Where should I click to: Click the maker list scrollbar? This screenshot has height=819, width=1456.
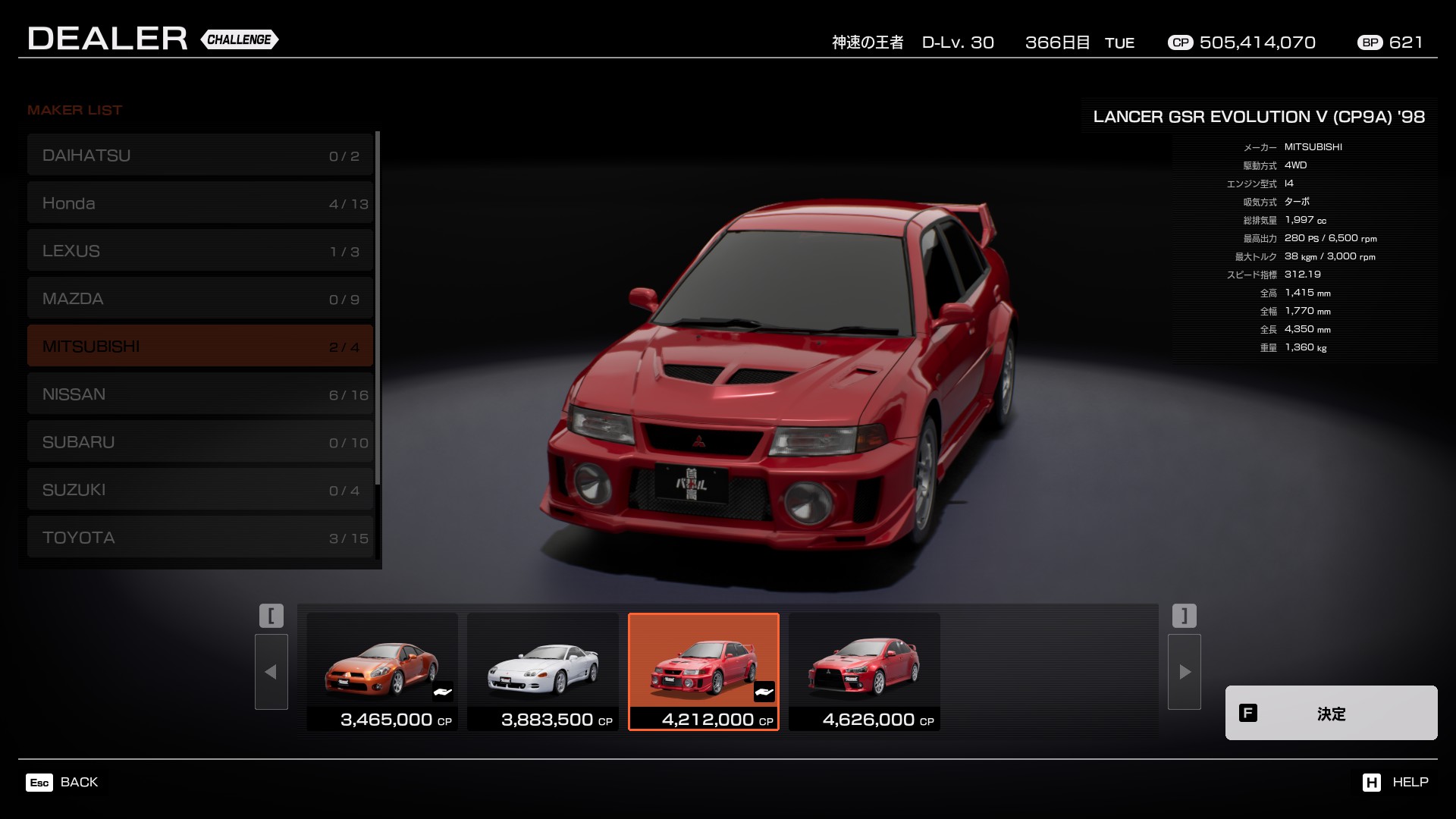point(378,307)
